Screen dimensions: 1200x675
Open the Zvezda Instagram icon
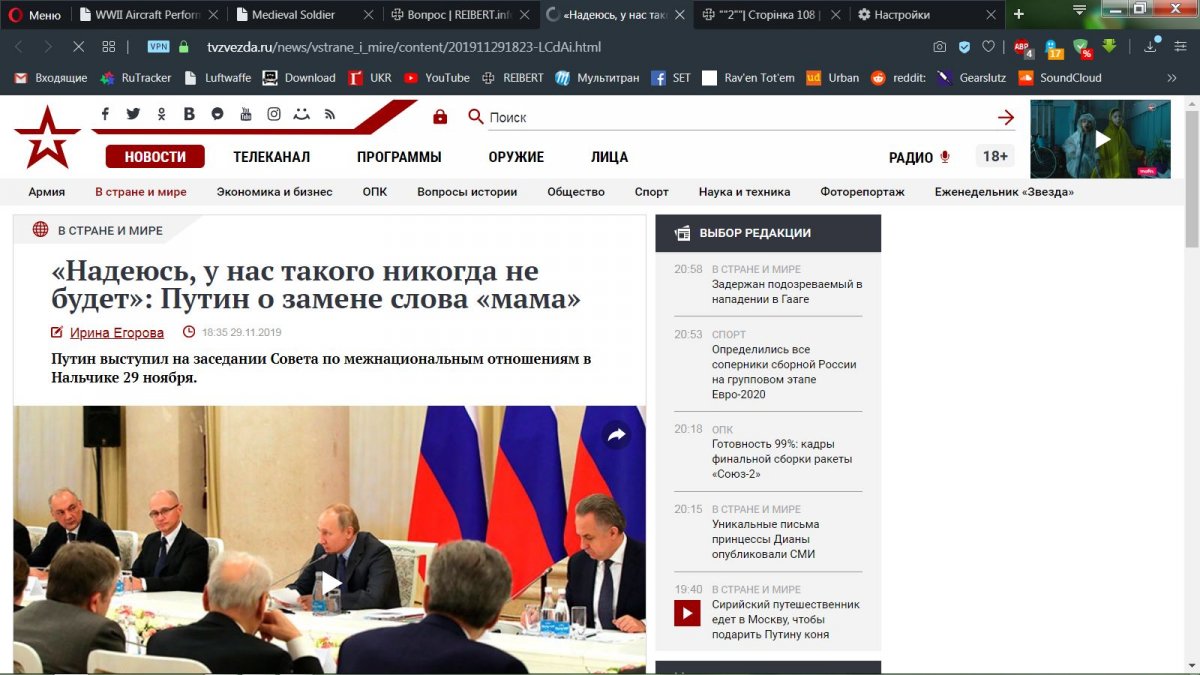tap(274, 115)
